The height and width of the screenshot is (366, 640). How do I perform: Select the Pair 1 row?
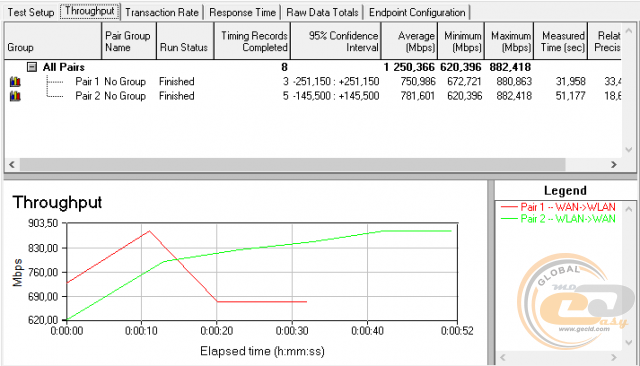(x=313, y=82)
